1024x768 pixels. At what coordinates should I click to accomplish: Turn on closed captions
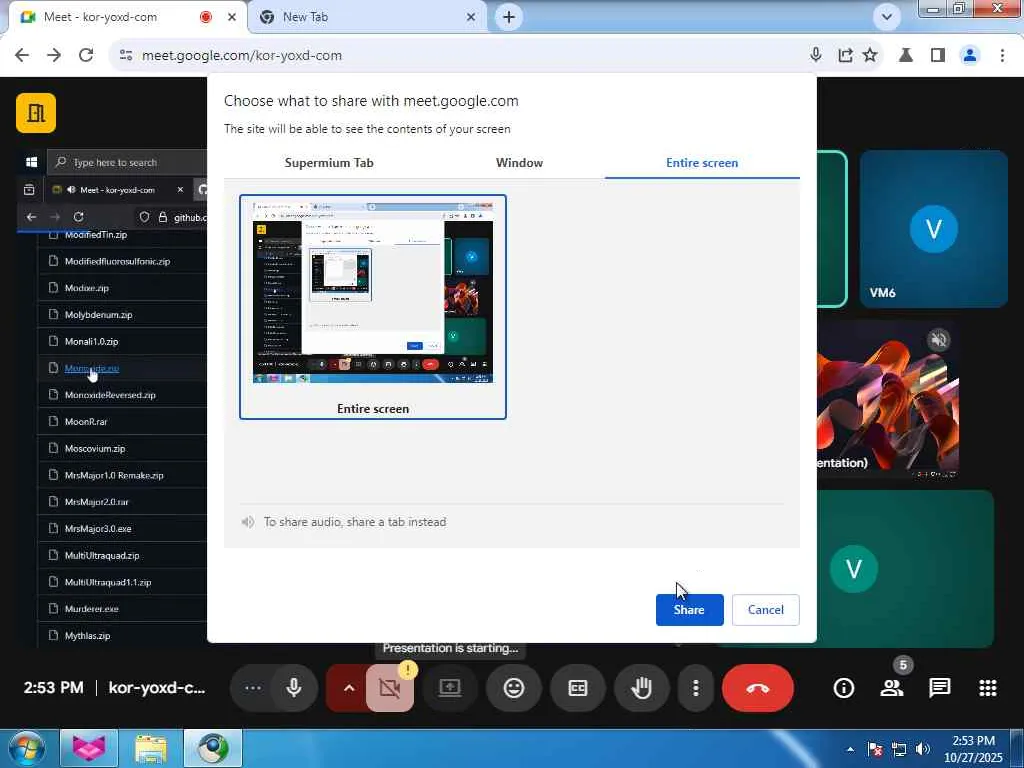[x=578, y=688]
